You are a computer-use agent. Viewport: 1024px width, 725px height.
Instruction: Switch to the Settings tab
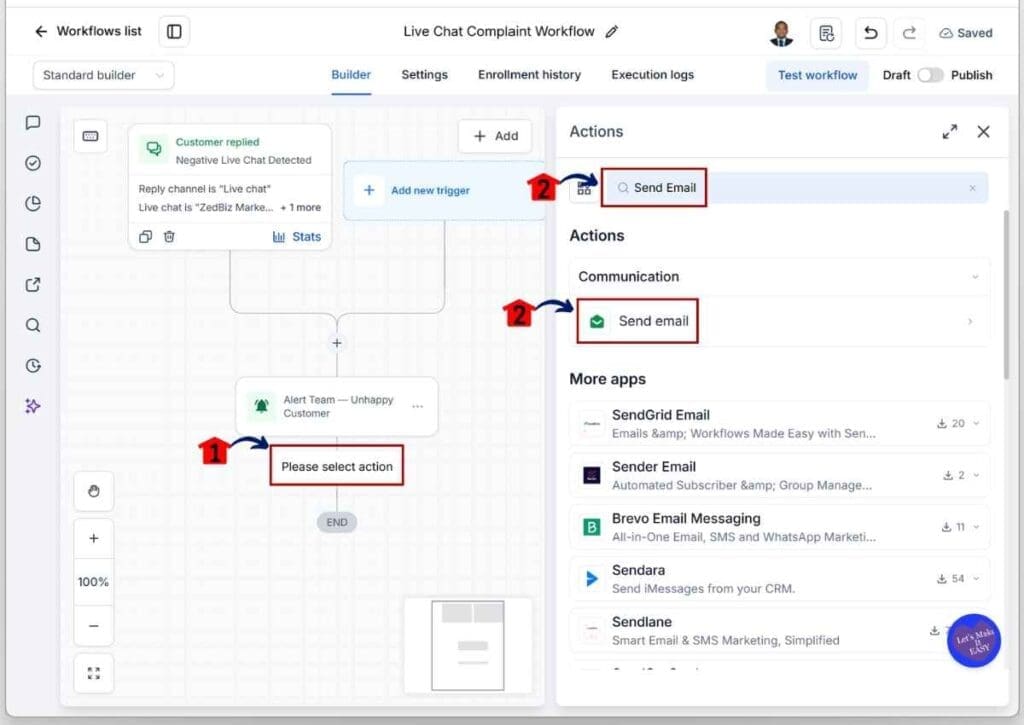pyautogui.click(x=424, y=75)
